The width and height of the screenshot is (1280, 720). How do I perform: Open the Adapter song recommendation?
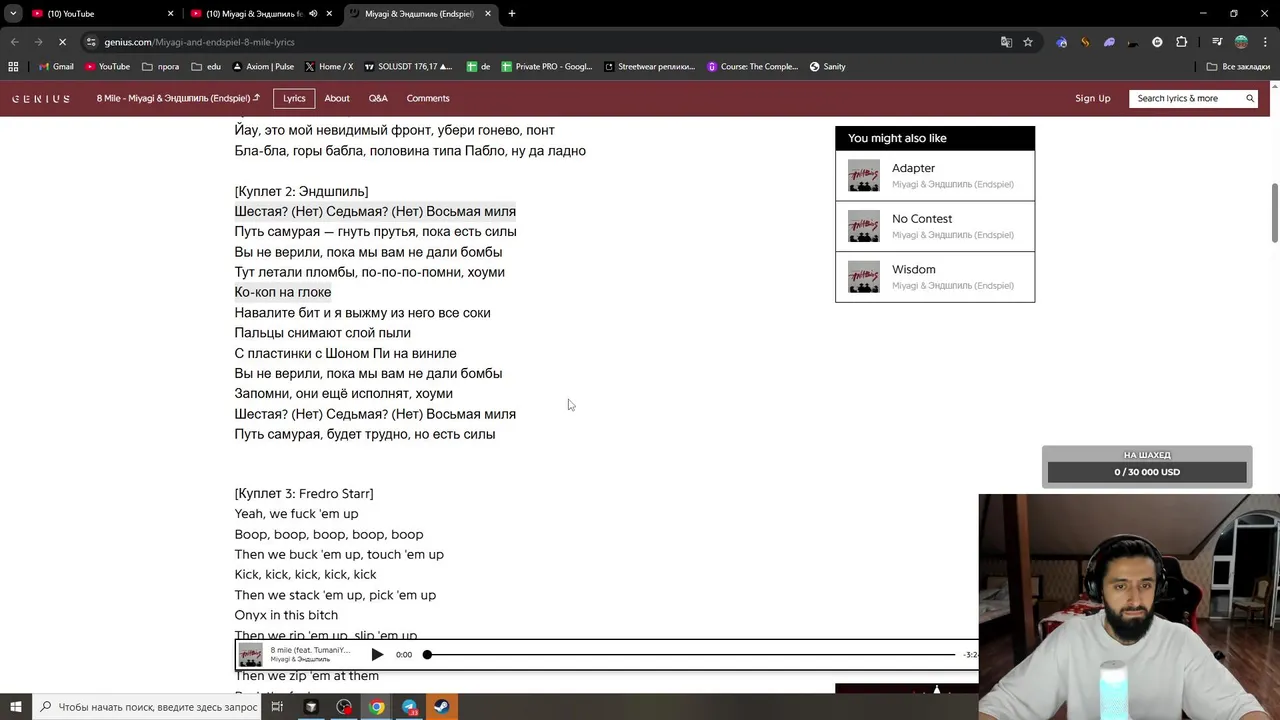coord(935,176)
